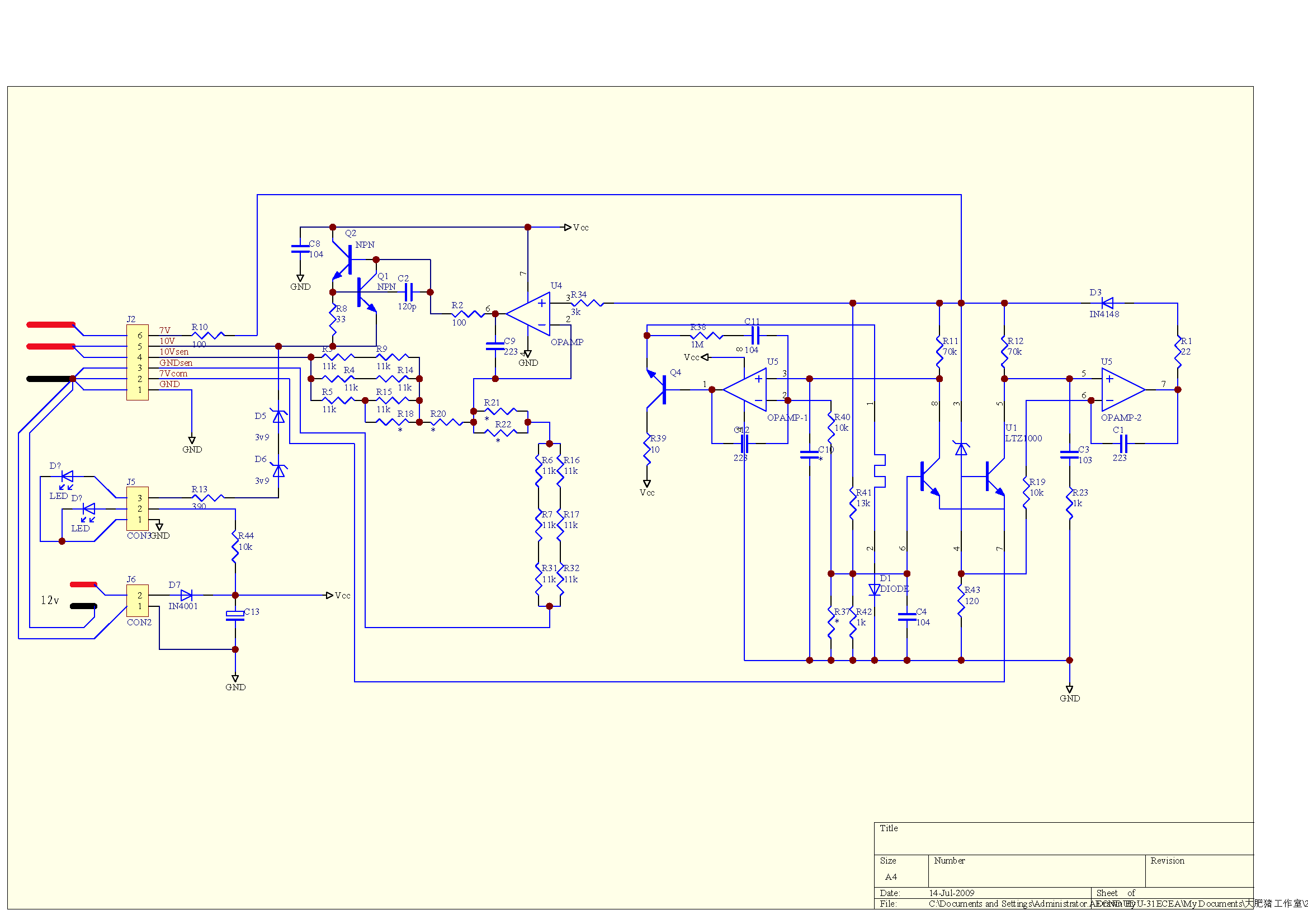Select the R13 390 ohm resistor
Image resolution: width=1308 pixels, height=924 pixels.
[x=208, y=498]
